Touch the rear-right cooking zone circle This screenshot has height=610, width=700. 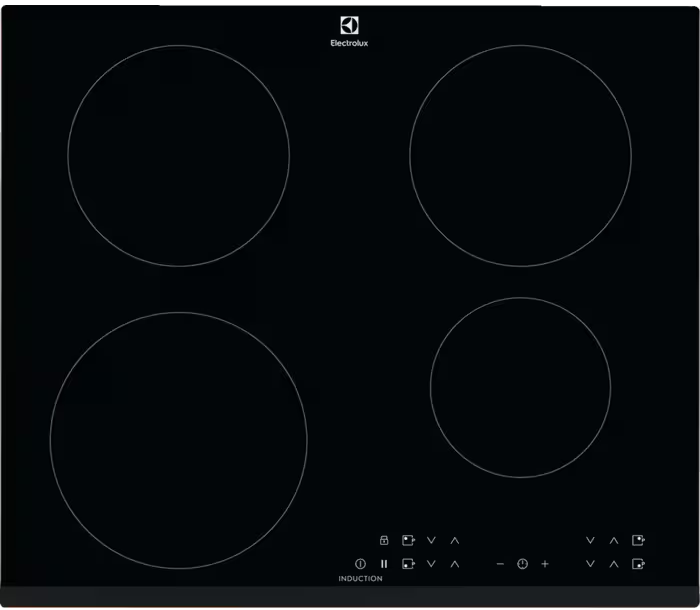pos(521,156)
